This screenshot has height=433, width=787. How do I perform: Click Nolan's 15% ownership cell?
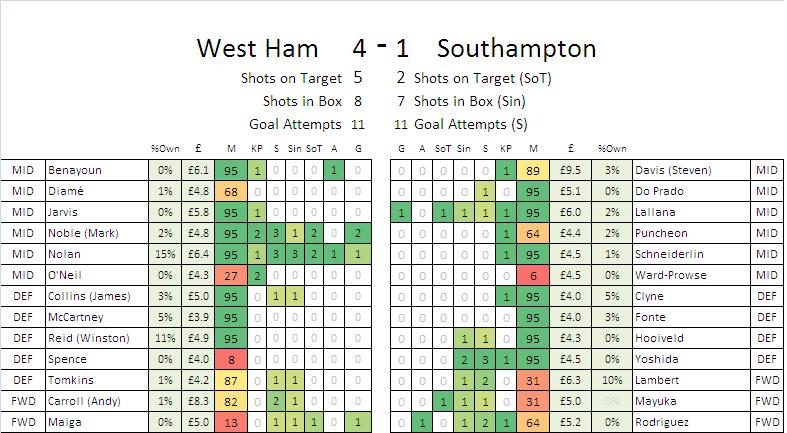tap(164, 254)
